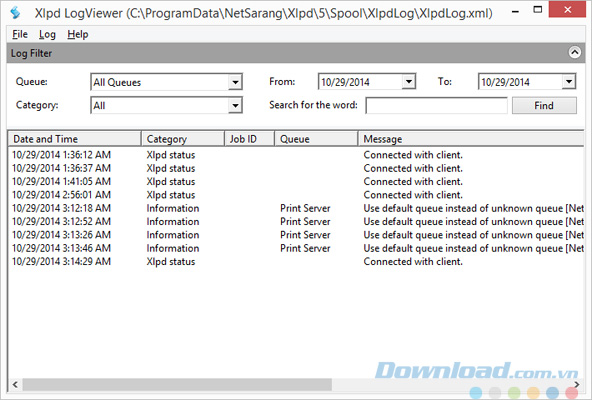Select log entry 10/29/2014 3:13:46 AM
This screenshot has height=400, width=592.
[296, 248]
